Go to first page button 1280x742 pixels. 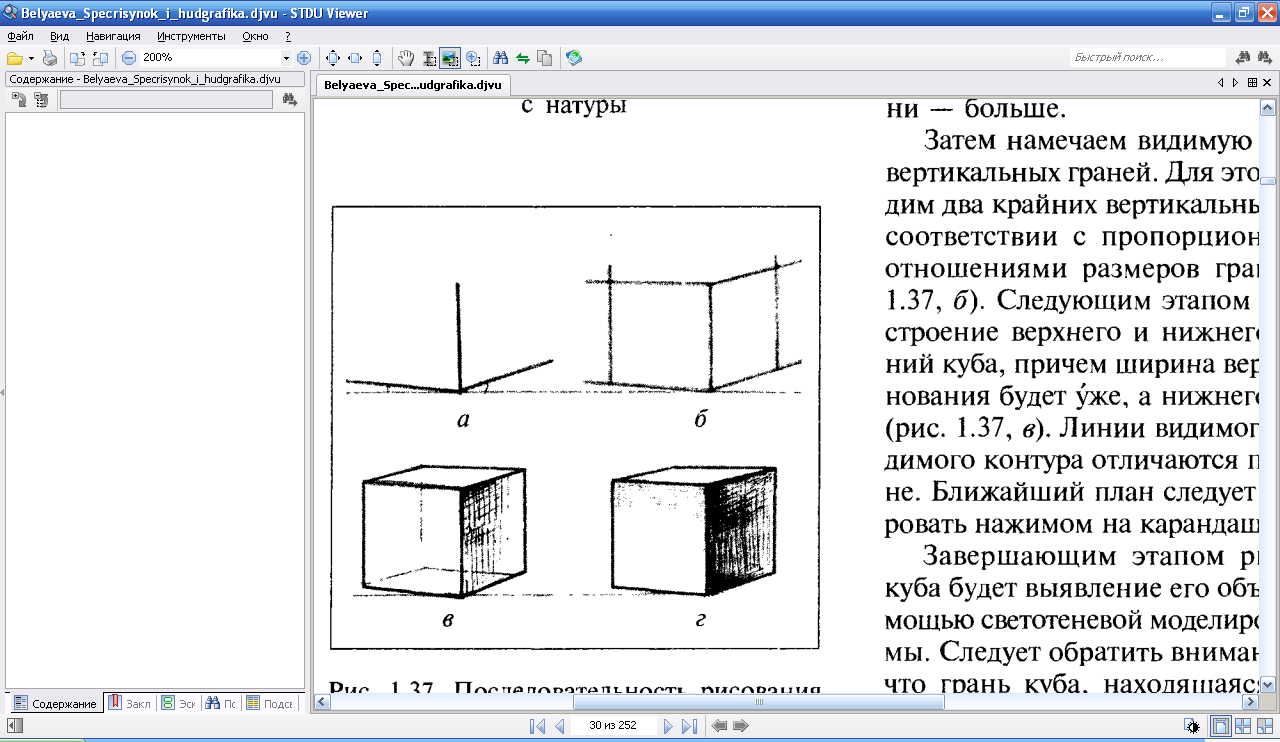pyautogui.click(x=537, y=726)
